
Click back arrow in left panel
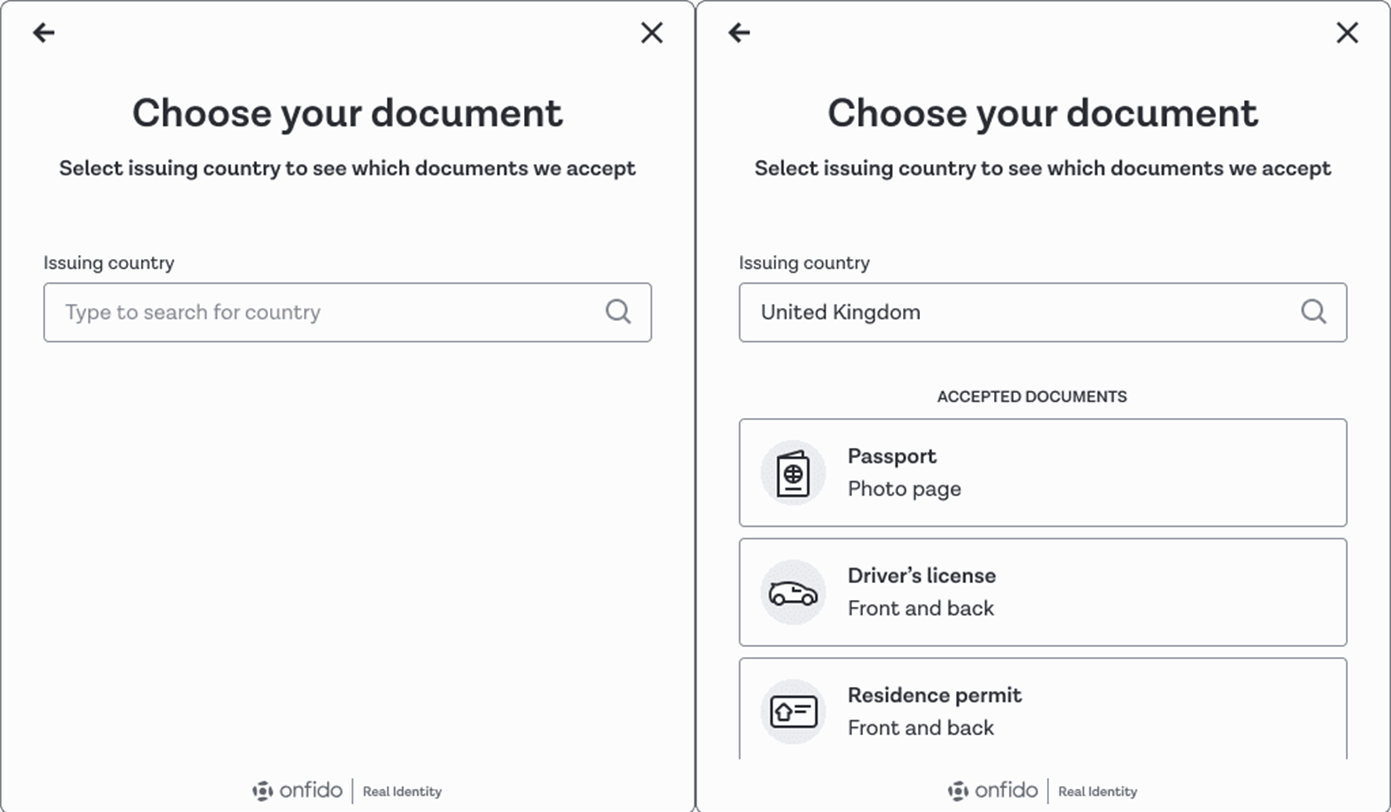coord(43,33)
